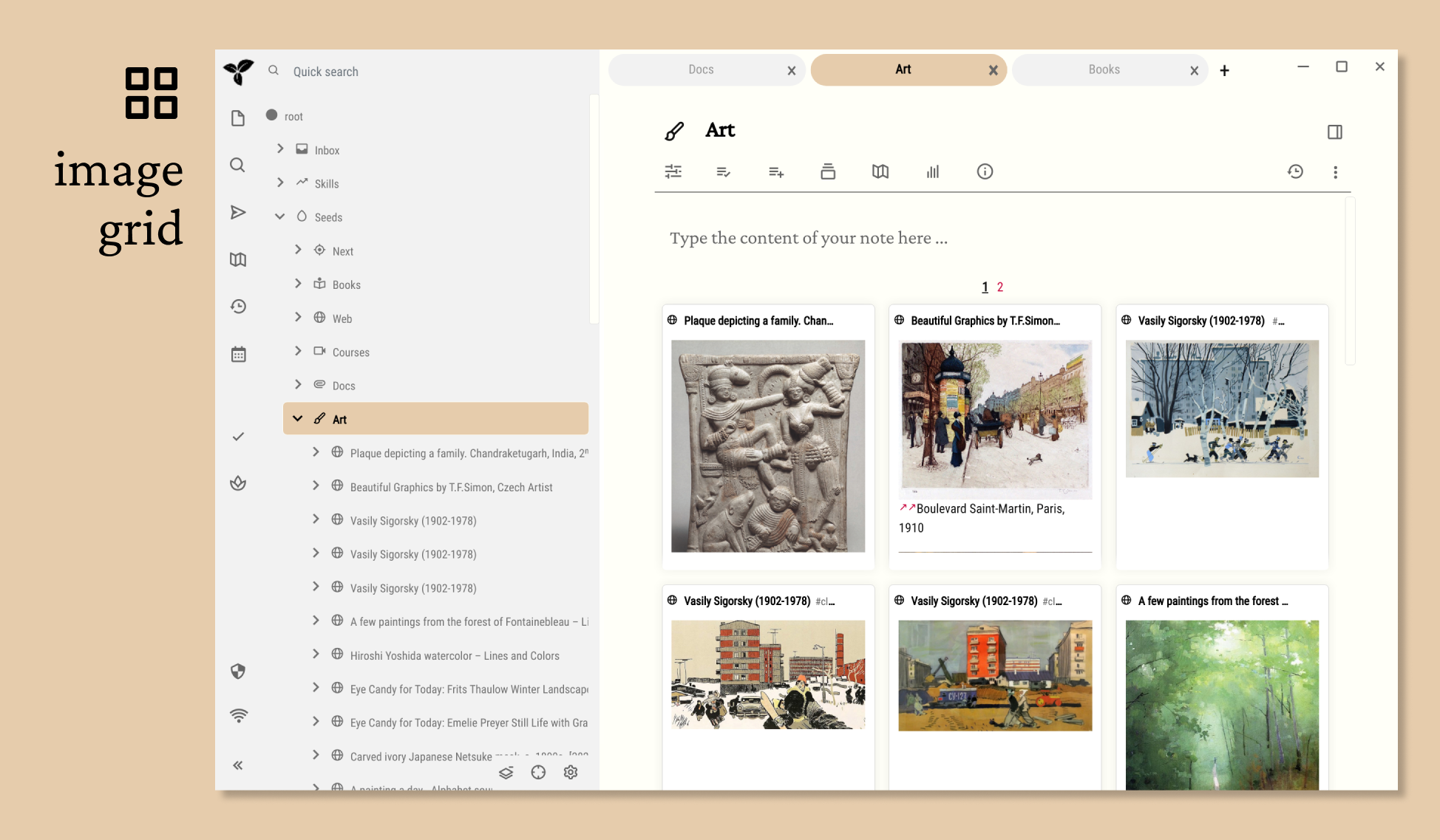
Task: Open Beautiful Graphics by T.F.Simon tree note
Action: [x=451, y=488]
